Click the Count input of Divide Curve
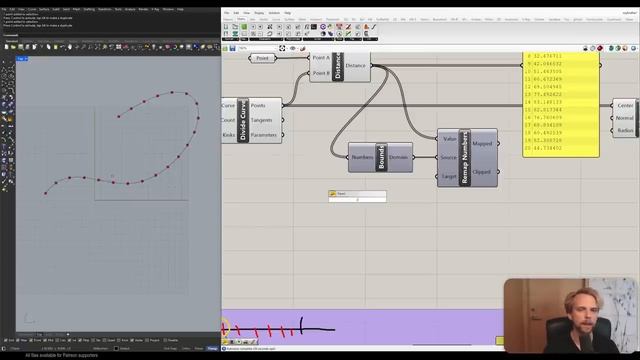Screen dimensions: 640x360 pyautogui.click(x=228, y=120)
